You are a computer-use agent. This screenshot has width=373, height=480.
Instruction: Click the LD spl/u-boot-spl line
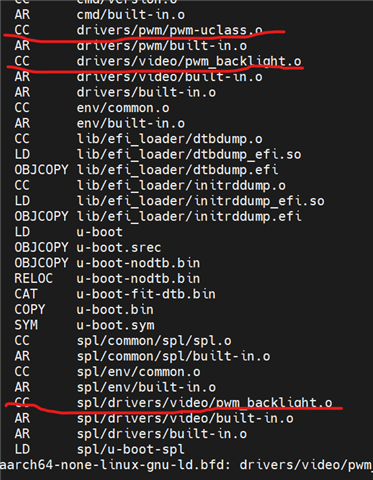[99, 449]
